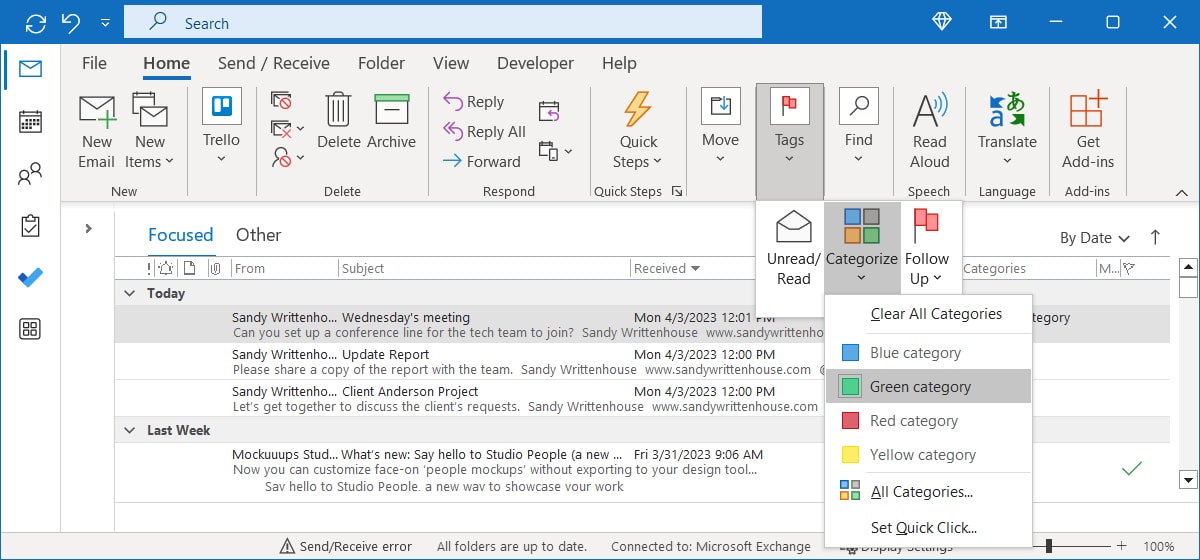1200x560 pixels.
Task: Open the People contacts view
Action: click(30, 175)
